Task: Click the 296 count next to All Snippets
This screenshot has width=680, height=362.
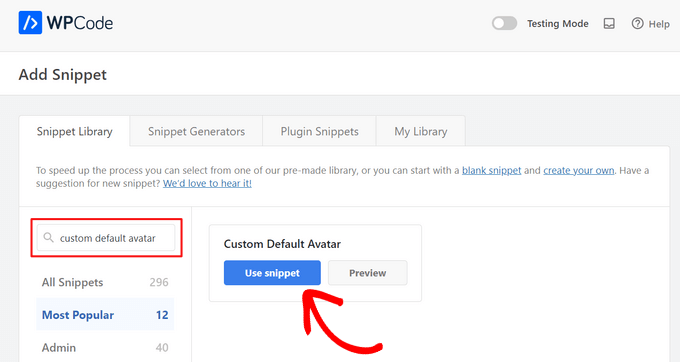Action: coord(159,282)
